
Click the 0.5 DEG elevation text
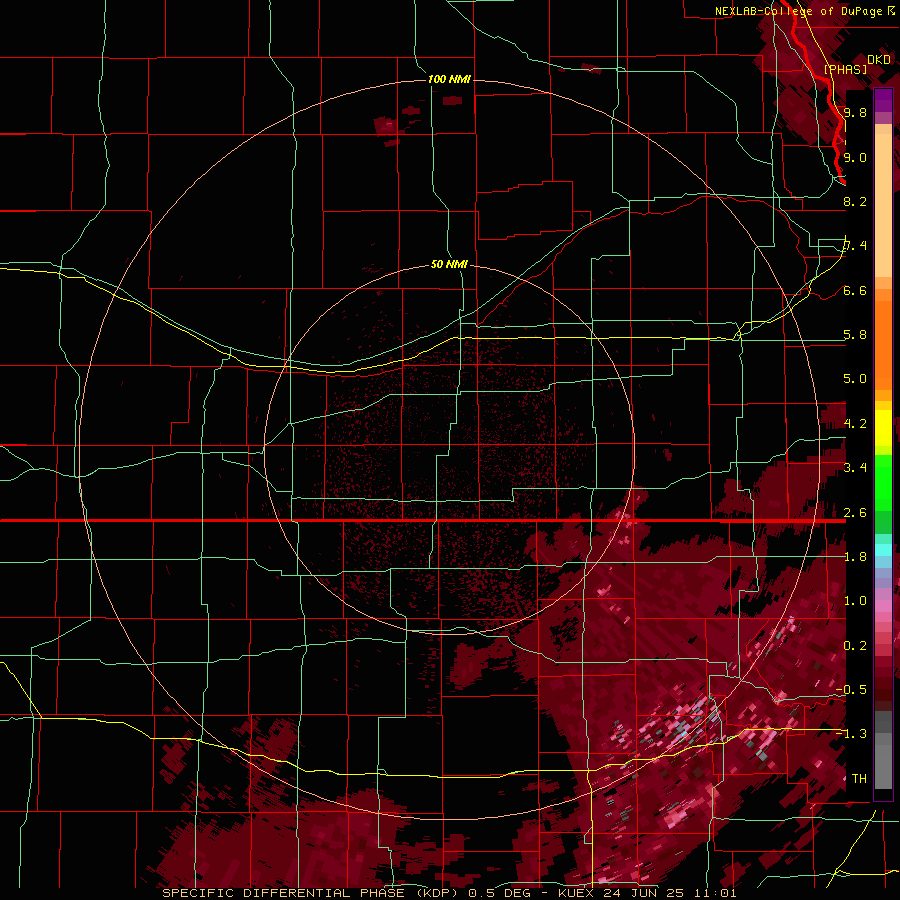coord(499,893)
